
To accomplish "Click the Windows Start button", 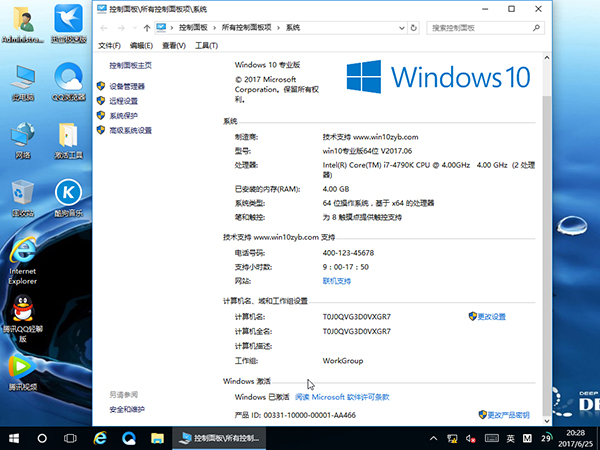I will [x=14, y=438].
